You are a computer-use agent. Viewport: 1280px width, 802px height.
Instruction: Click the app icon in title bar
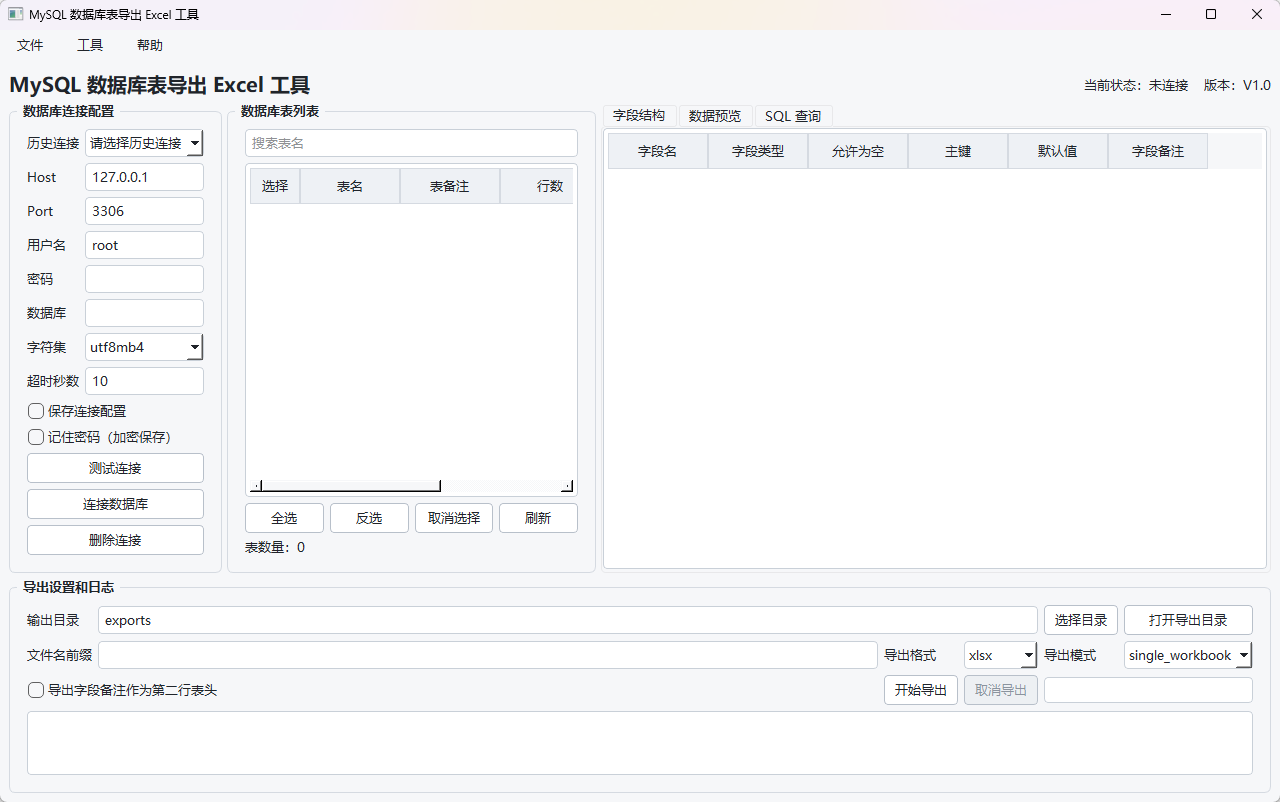pos(15,14)
